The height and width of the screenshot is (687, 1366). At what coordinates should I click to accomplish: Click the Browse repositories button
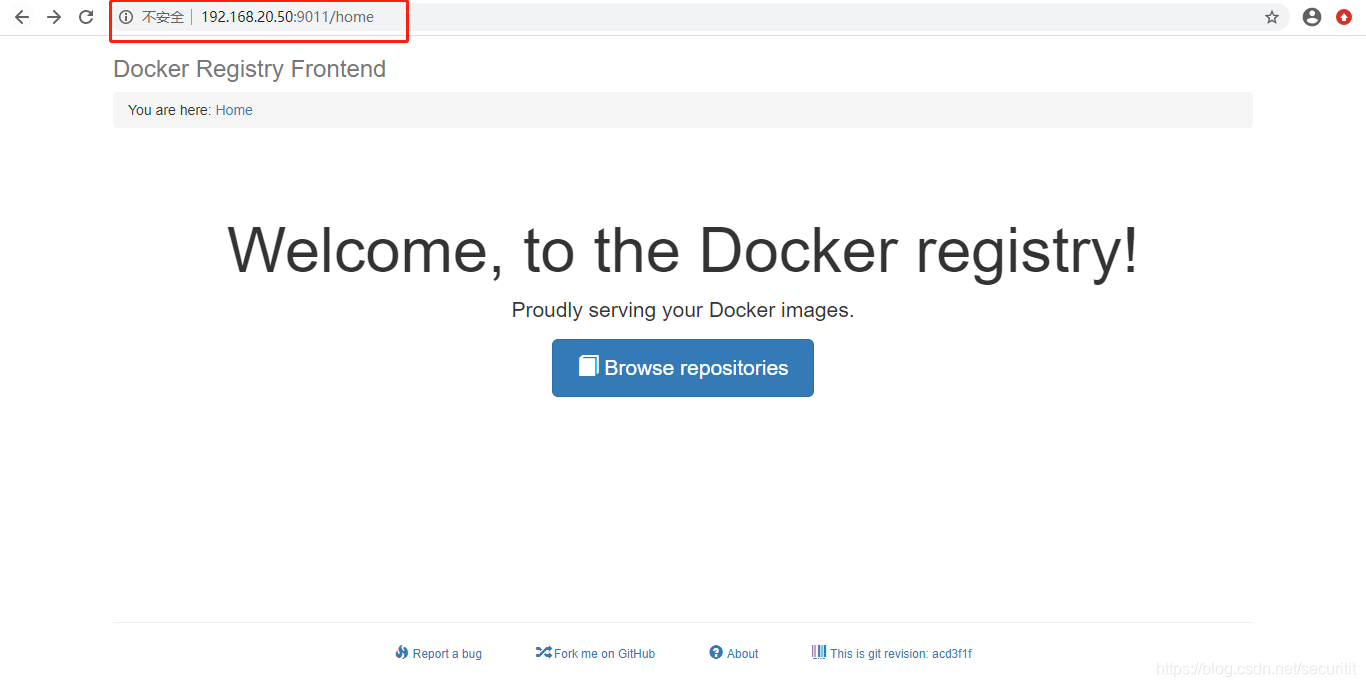[x=683, y=368]
